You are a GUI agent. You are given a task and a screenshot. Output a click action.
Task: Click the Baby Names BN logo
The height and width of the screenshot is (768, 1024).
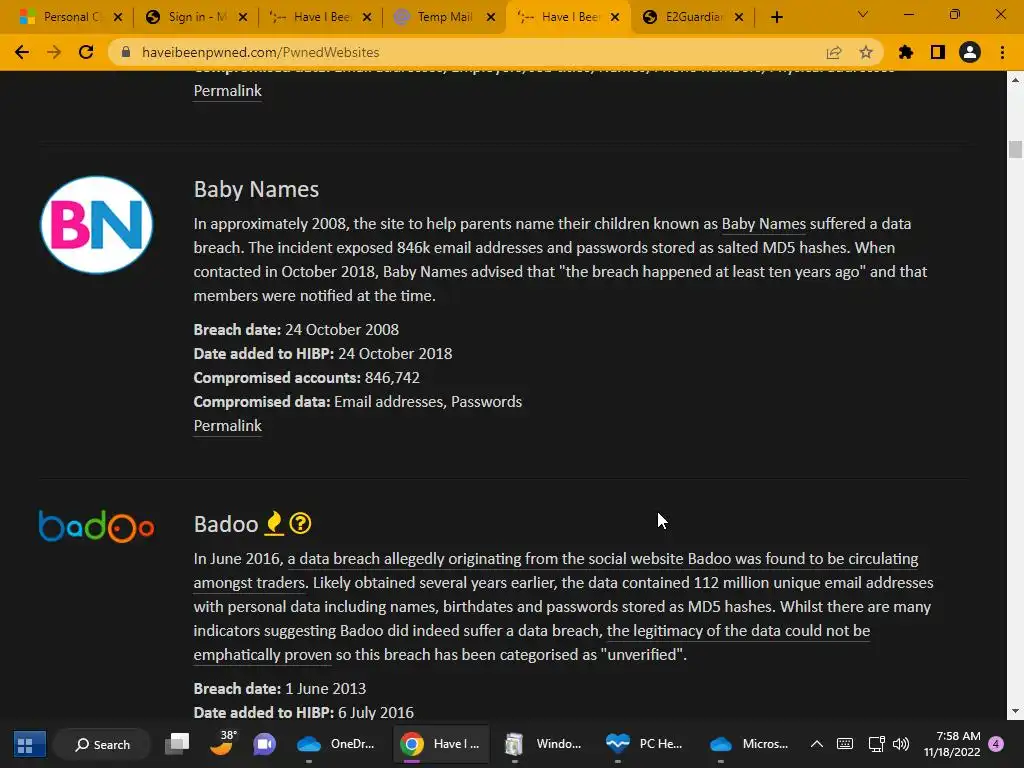click(97, 225)
